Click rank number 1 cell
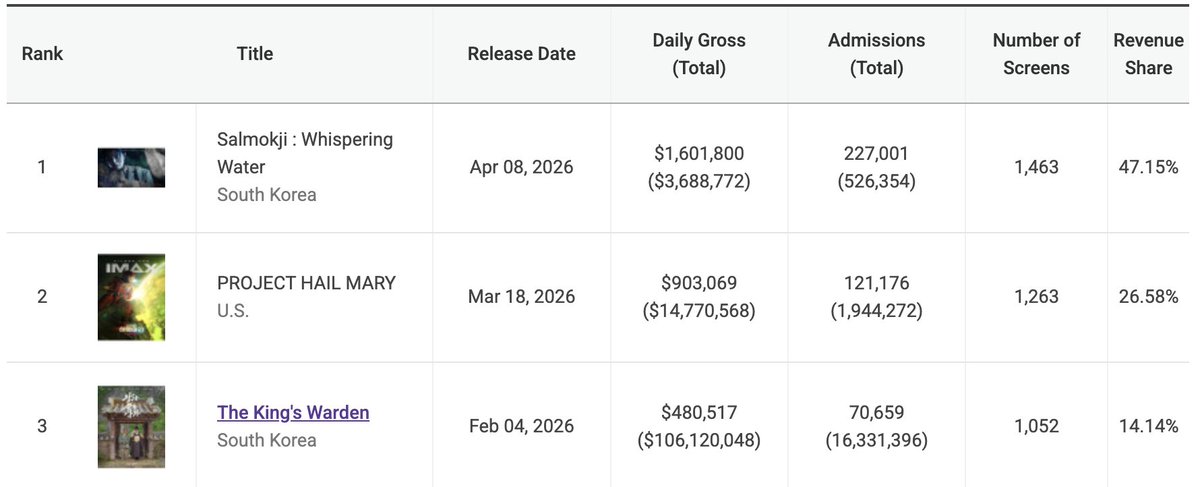1200x487 pixels. point(42,168)
